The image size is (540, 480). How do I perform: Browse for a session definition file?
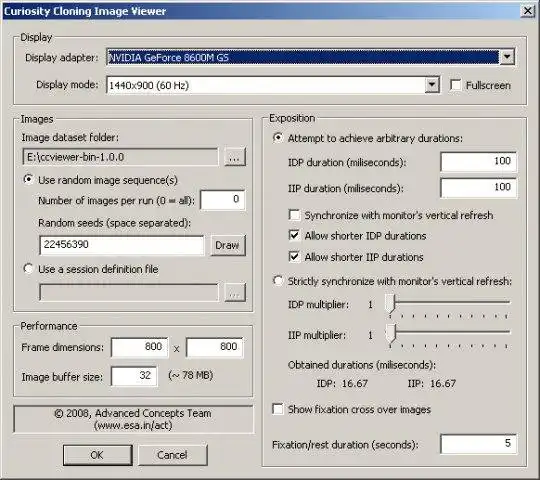click(235, 292)
